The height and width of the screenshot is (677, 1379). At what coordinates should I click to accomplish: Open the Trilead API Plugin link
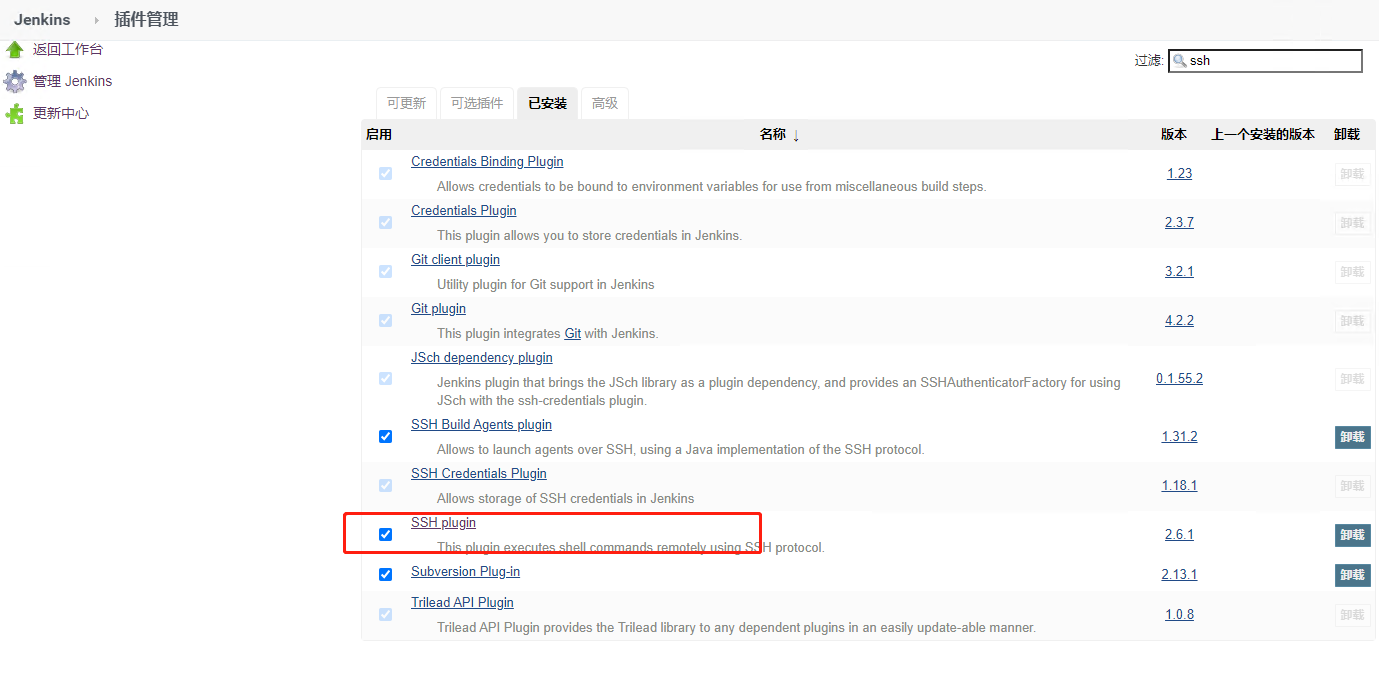pyautogui.click(x=462, y=602)
